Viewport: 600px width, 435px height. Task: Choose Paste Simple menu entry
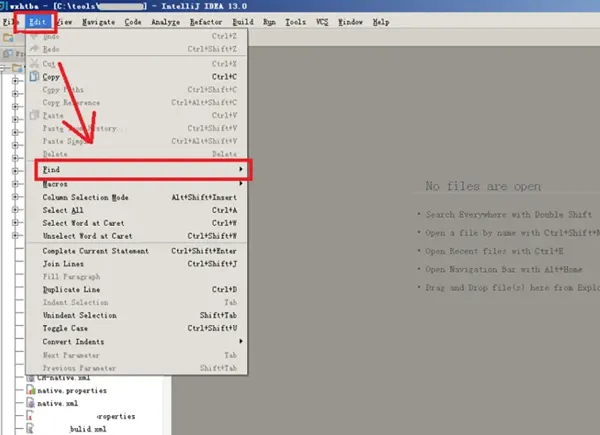(x=137, y=141)
